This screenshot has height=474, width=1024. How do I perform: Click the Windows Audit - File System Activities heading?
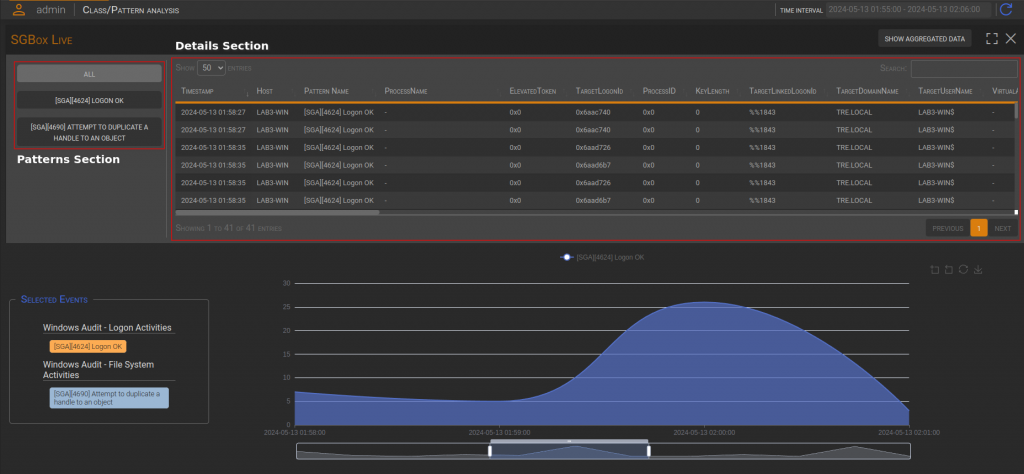click(x=99, y=370)
